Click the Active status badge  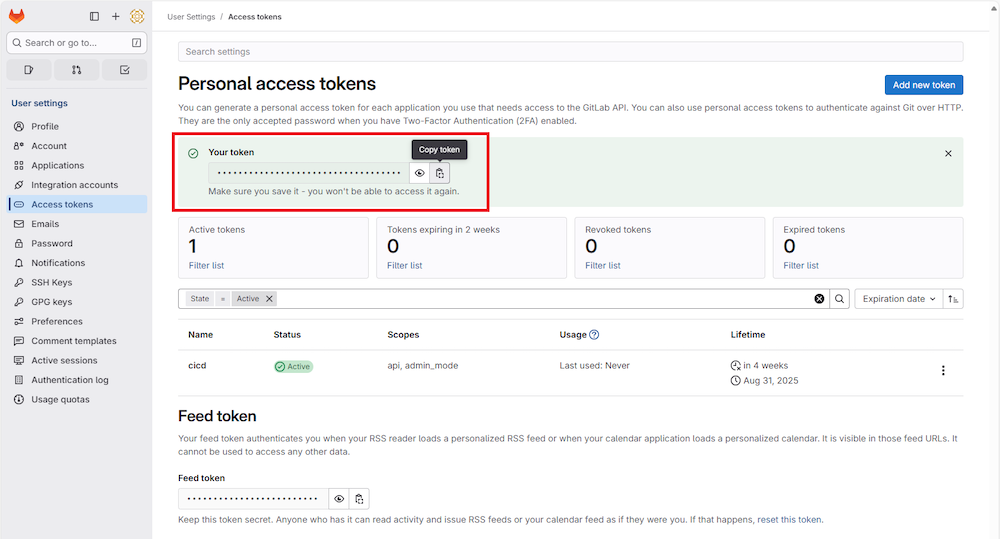[x=293, y=367]
